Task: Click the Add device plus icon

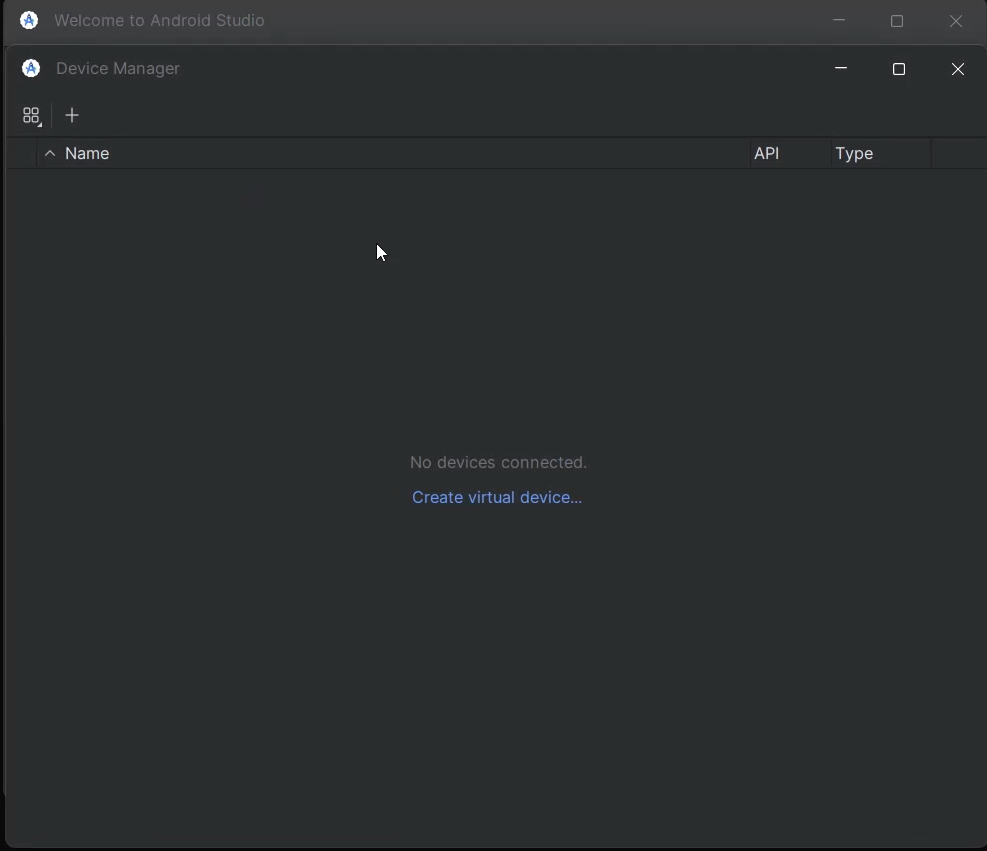Action: [72, 116]
